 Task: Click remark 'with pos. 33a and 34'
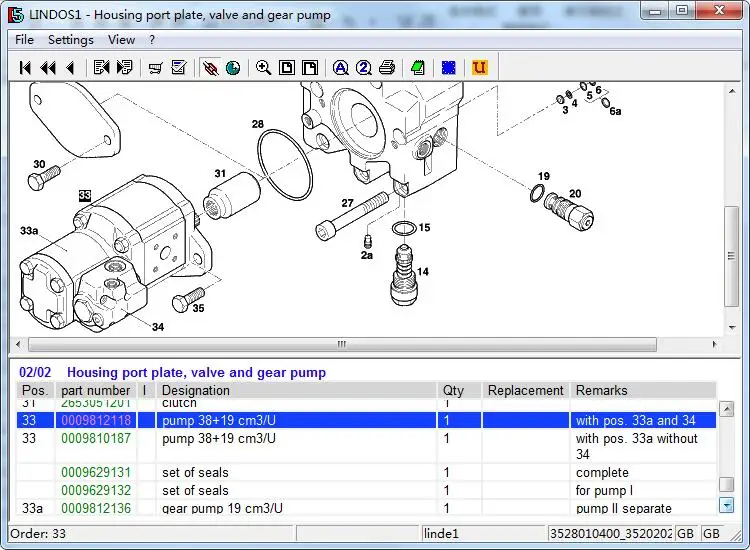[636, 420]
